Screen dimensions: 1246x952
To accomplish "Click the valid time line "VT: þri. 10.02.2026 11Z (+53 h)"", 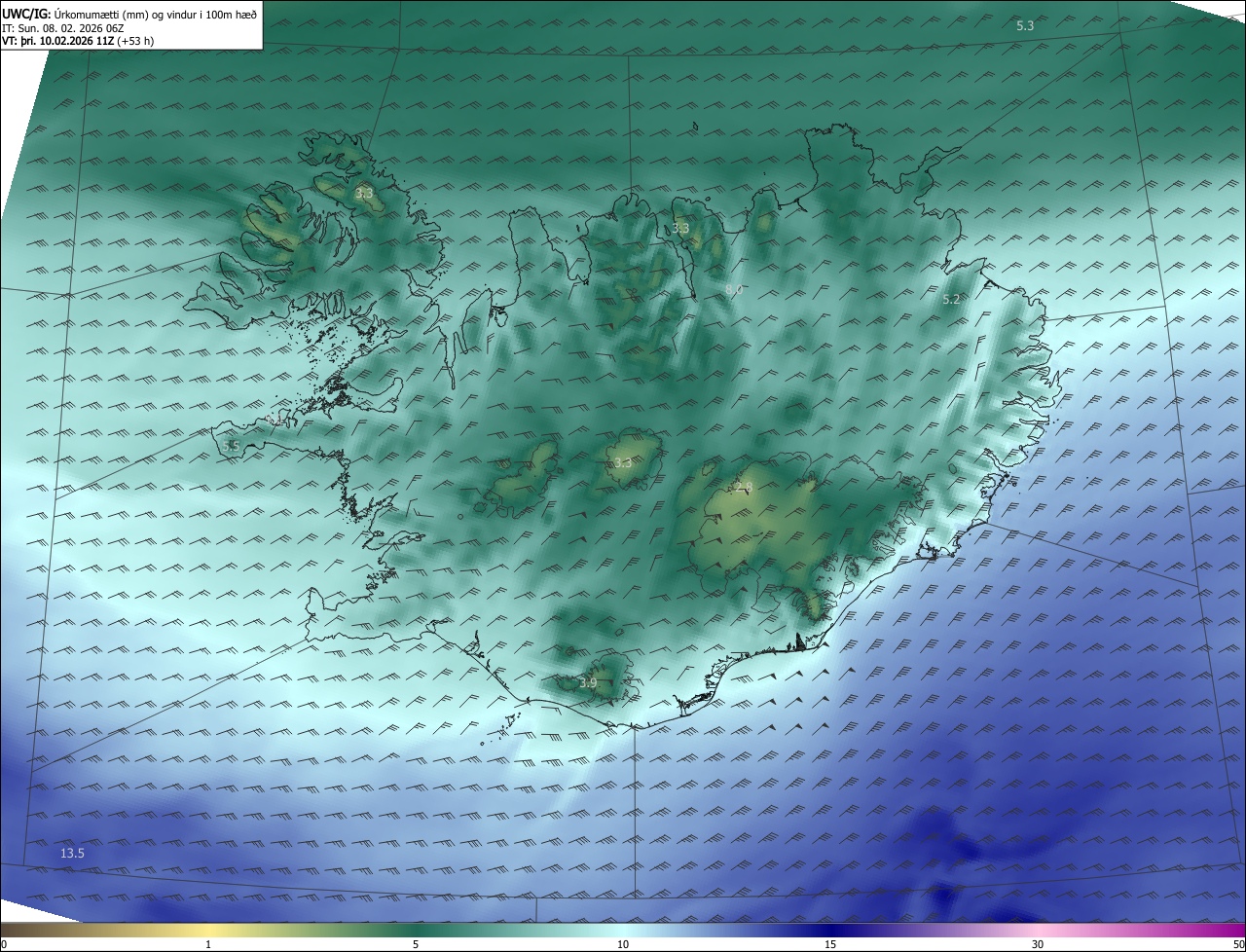I will [x=78, y=41].
